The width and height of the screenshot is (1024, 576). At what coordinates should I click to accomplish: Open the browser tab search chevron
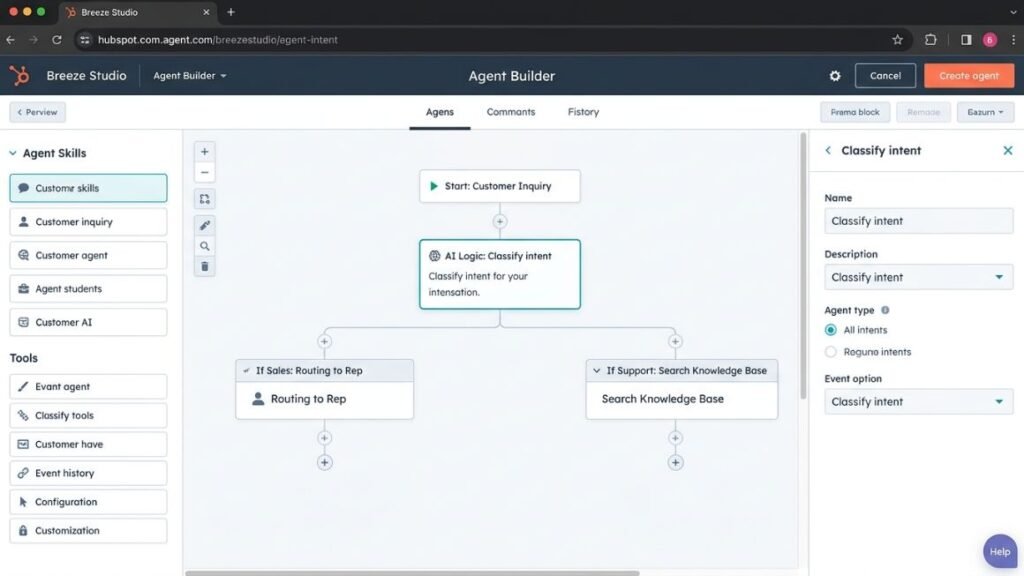coord(1013,12)
